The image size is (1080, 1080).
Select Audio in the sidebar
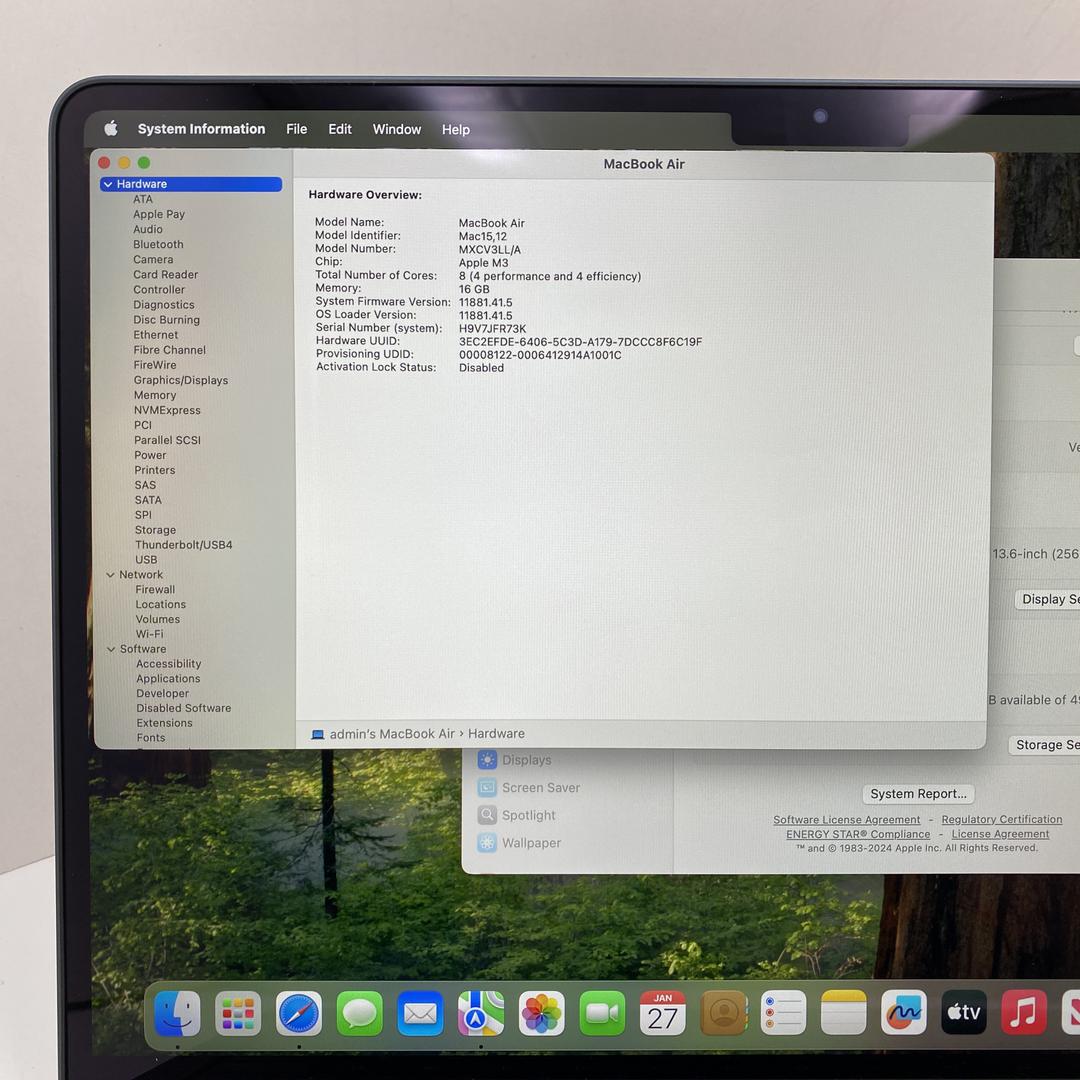click(148, 229)
